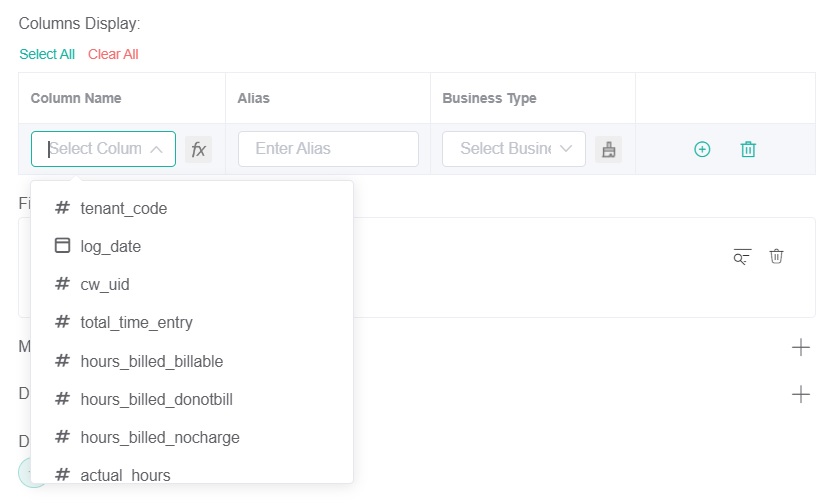Viewport: 835px width, 503px height.
Task: Pick cw_uid in the dropdown list
Action: 105,284
